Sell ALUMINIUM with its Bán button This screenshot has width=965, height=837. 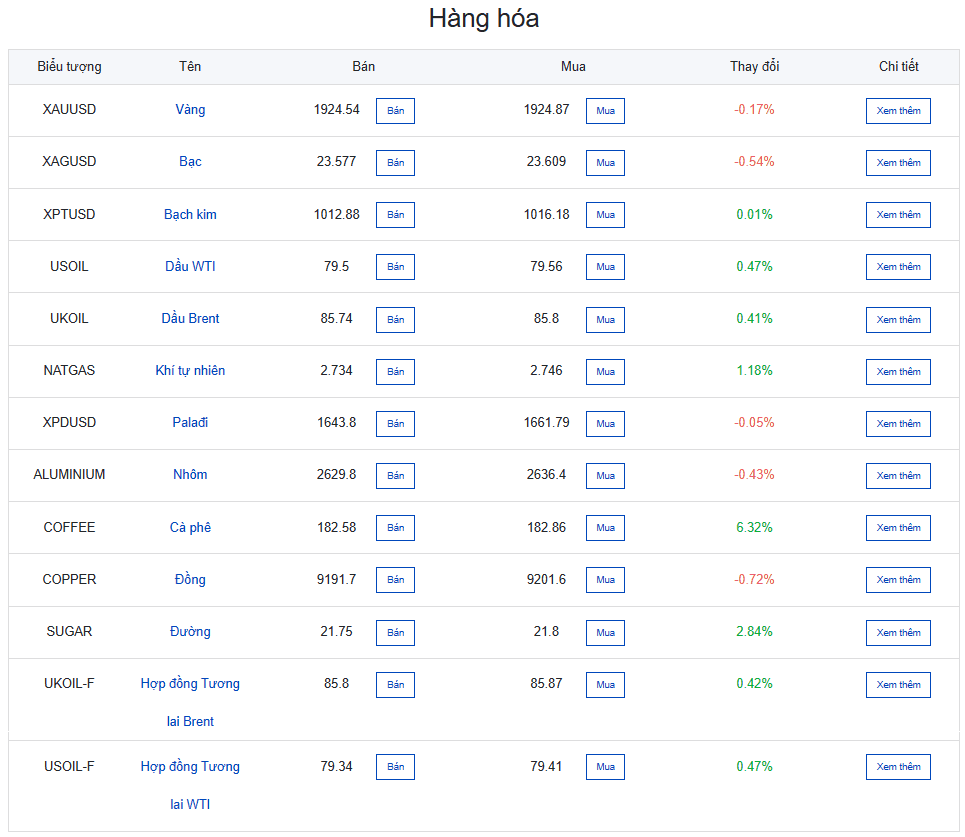click(395, 476)
